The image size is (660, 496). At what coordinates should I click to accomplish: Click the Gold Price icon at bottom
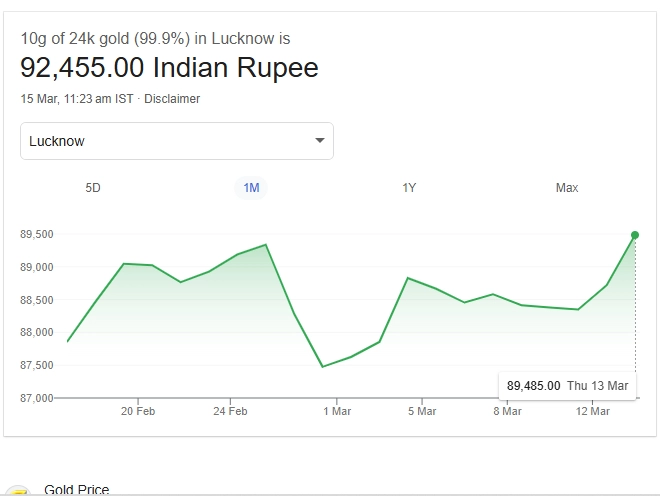[x=17, y=490]
